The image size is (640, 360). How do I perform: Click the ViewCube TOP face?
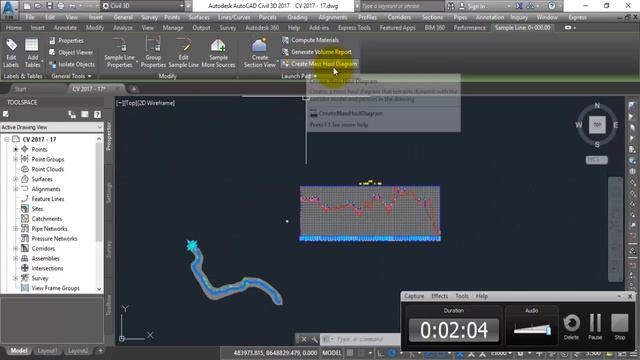point(597,124)
